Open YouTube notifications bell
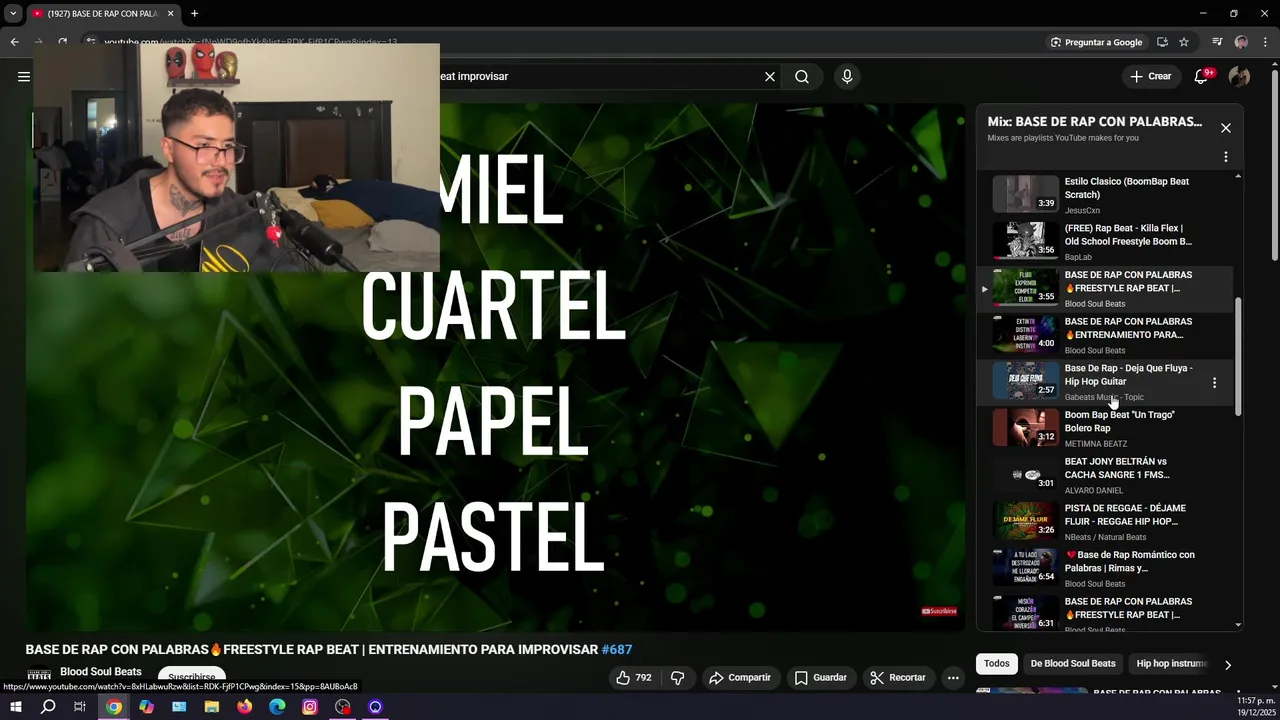 coord(1202,76)
